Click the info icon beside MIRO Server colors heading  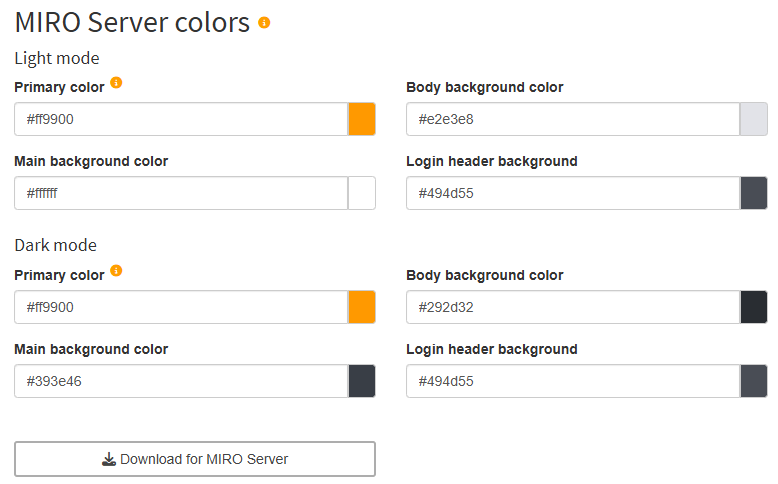264,22
